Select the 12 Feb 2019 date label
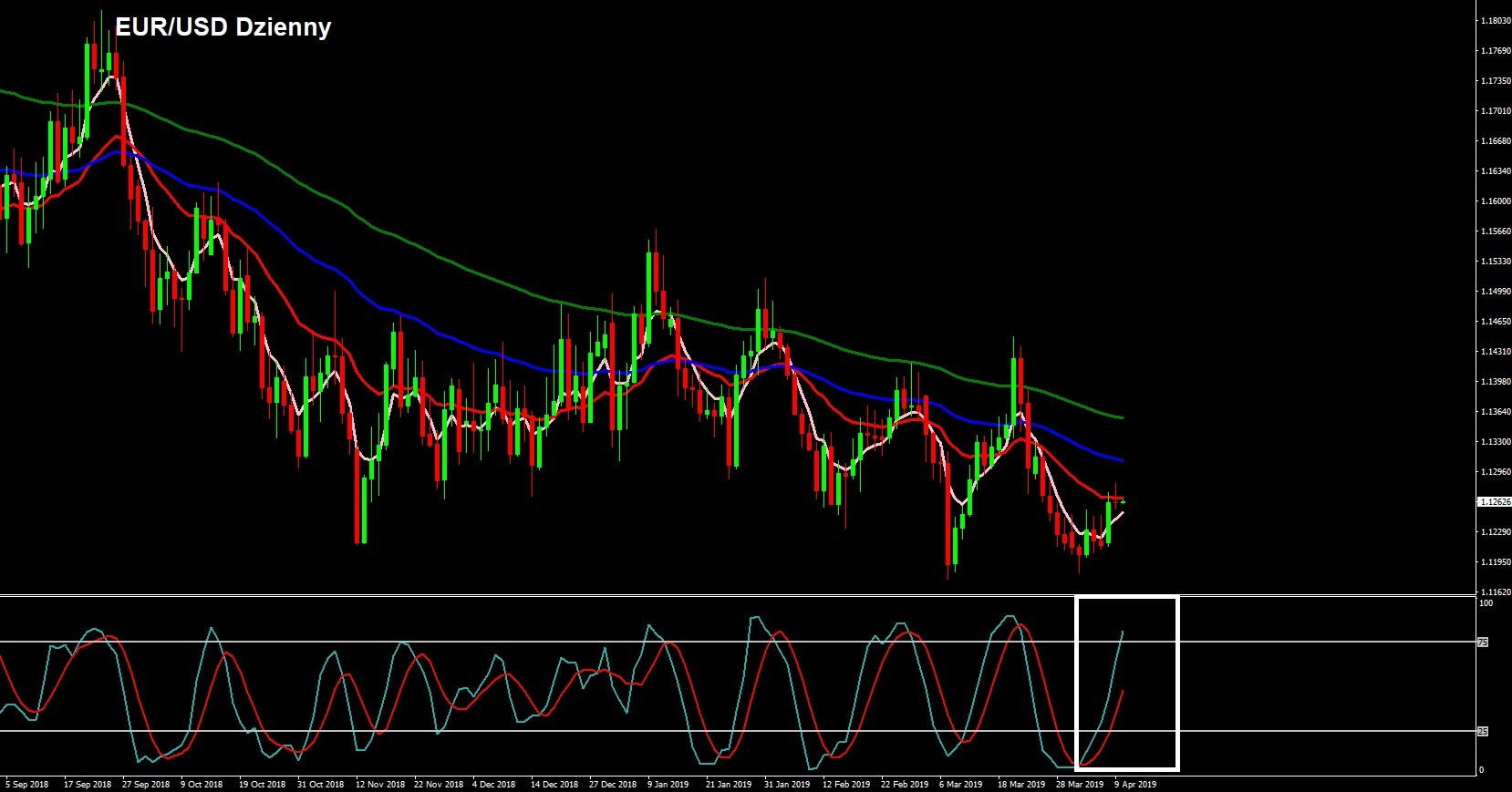This screenshot has width=1512, height=792. coord(846,785)
